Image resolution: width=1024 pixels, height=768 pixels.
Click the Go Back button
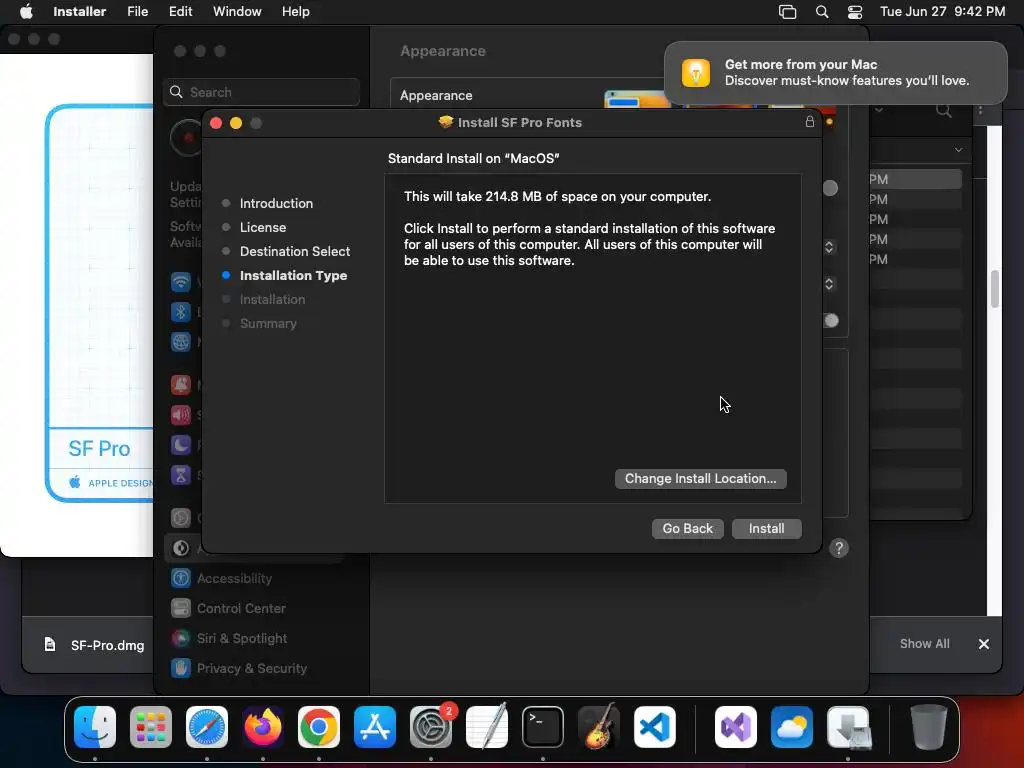click(x=688, y=528)
